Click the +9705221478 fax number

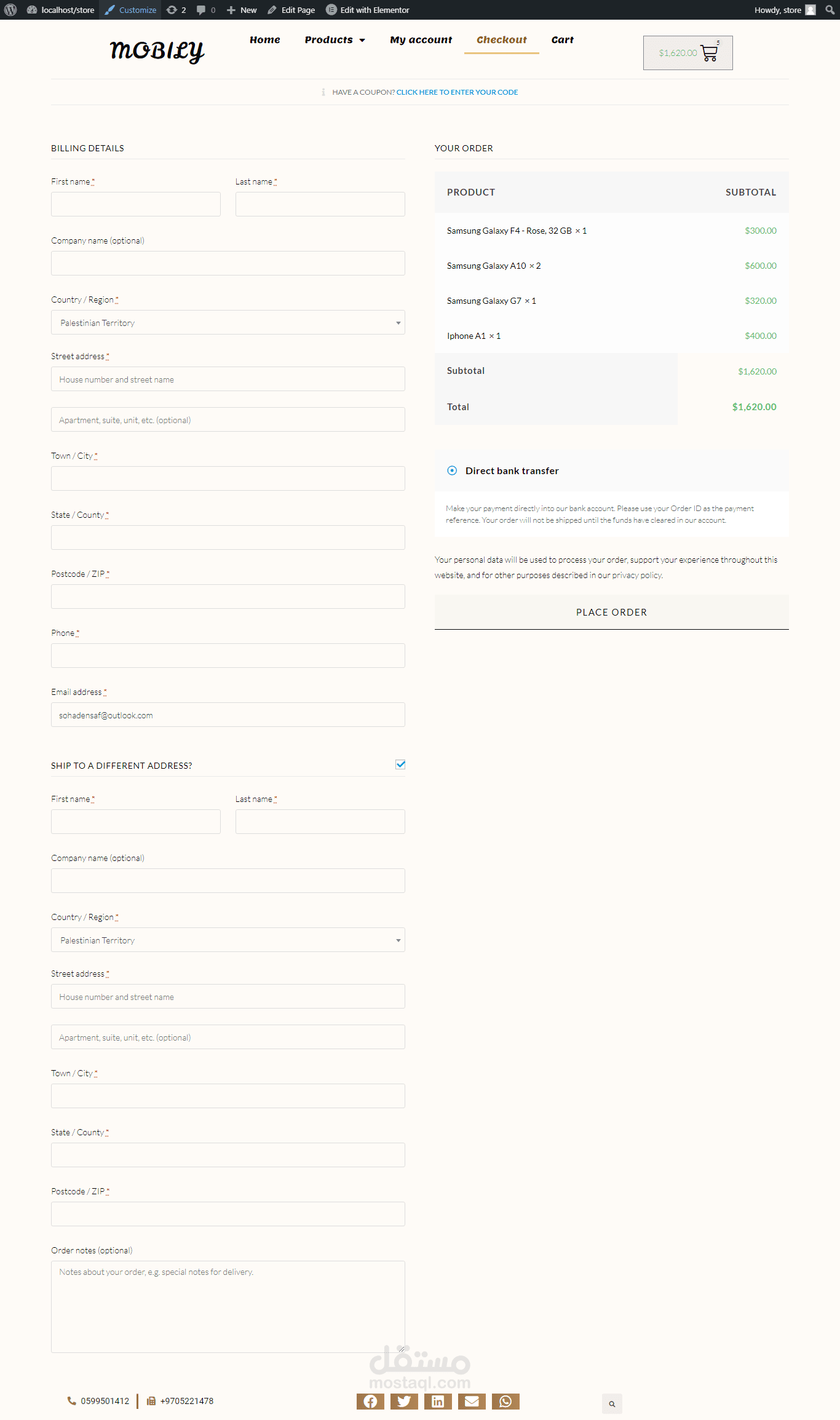tap(180, 1401)
